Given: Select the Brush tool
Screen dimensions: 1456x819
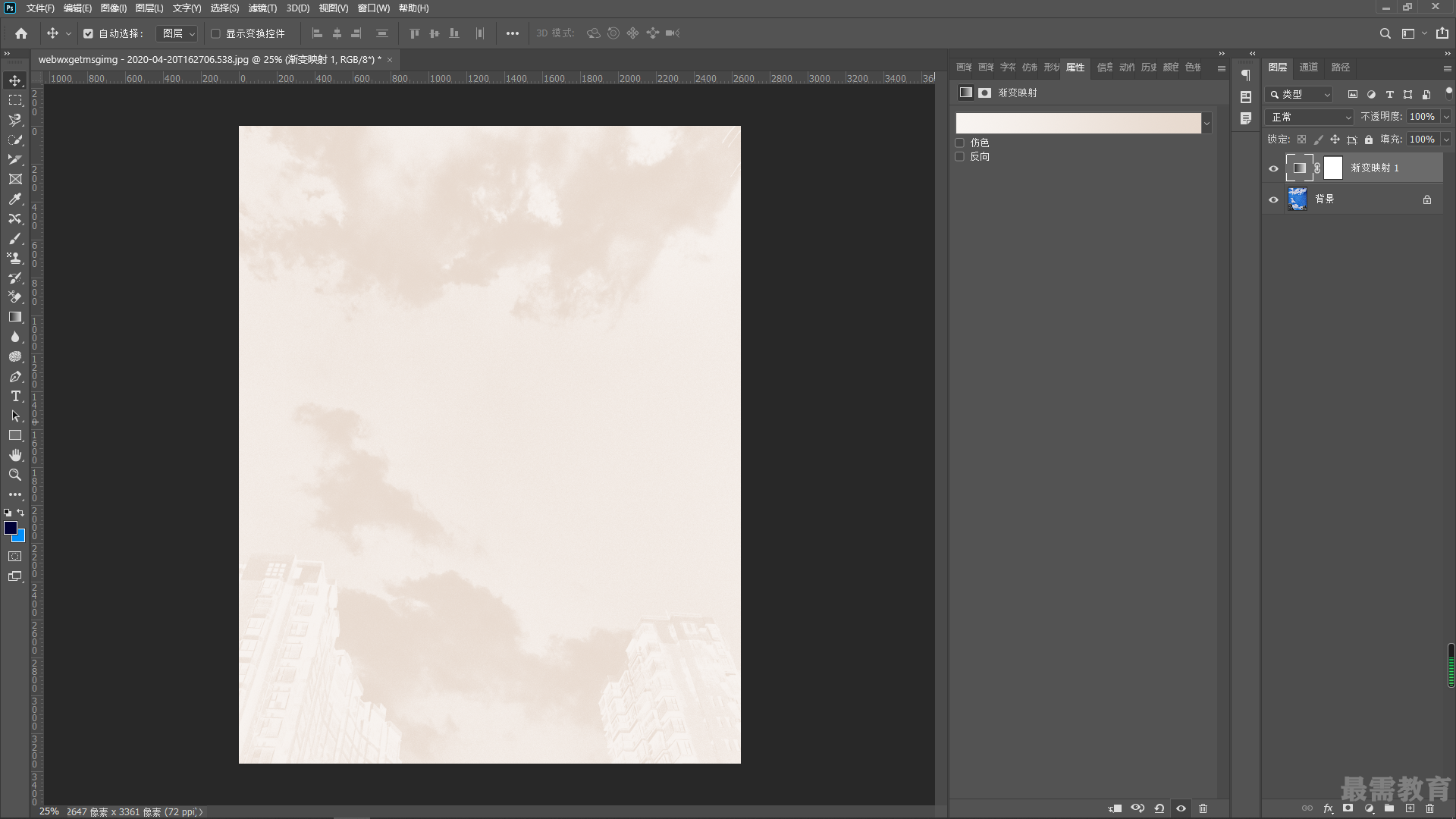Looking at the screenshot, I should [x=15, y=238].
